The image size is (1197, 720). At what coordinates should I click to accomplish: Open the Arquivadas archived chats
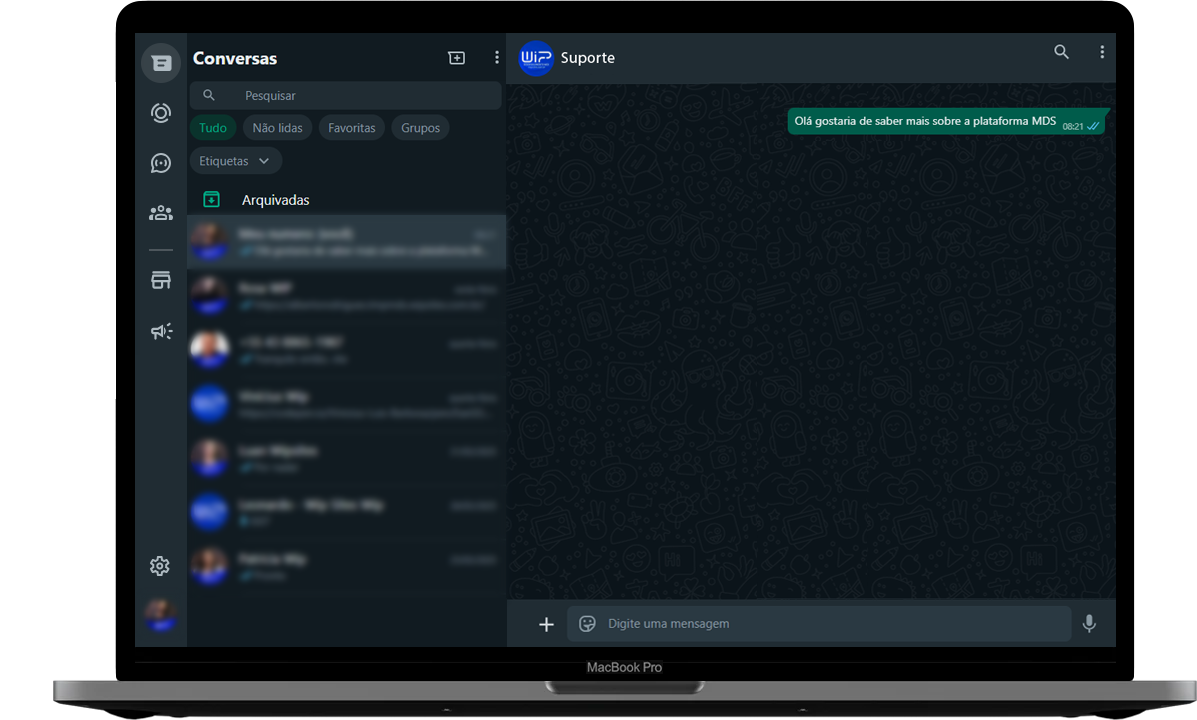click(275, 200)
